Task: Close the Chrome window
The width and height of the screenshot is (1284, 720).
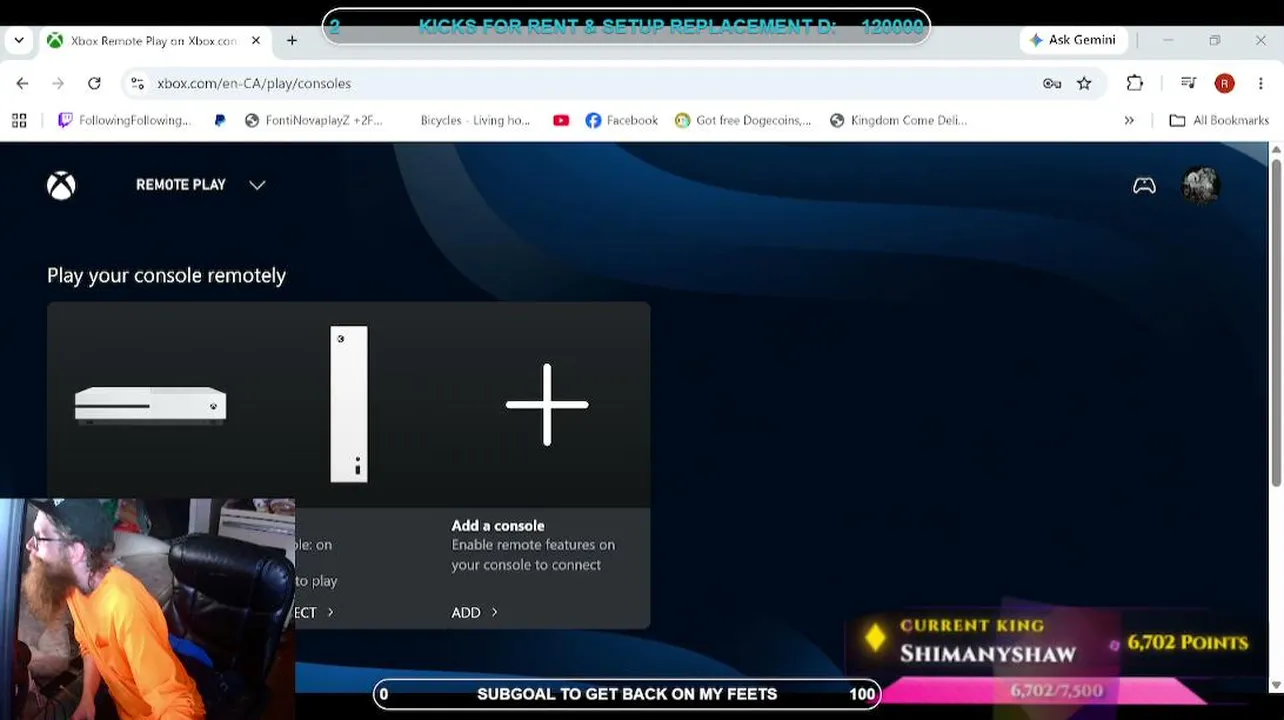Action: (1260, 40)
